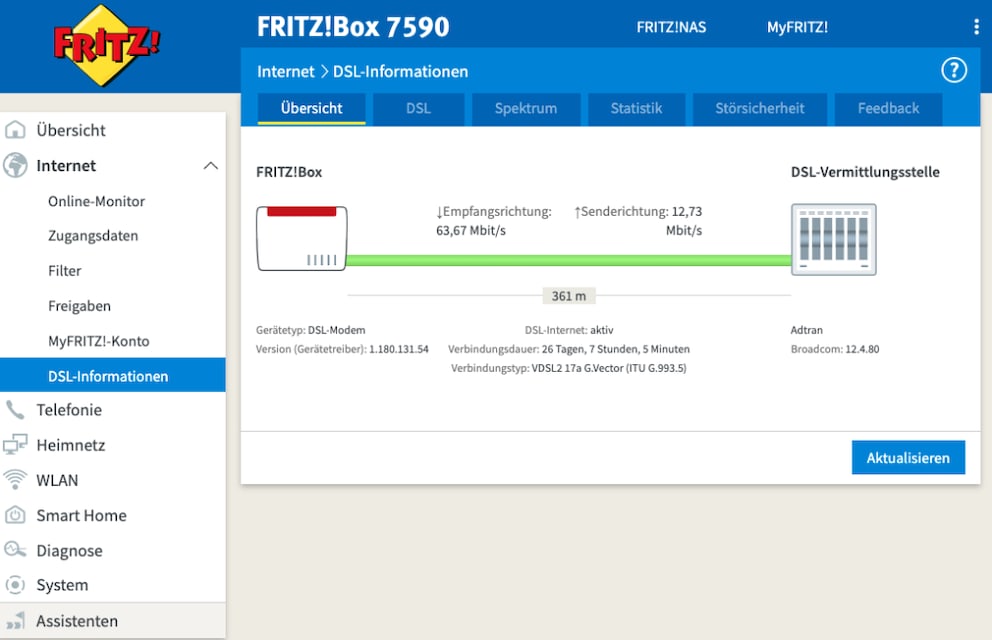The image size is (992, 640).
Task: Click the power icon beside Smart Home
Action: coord(15,515)
